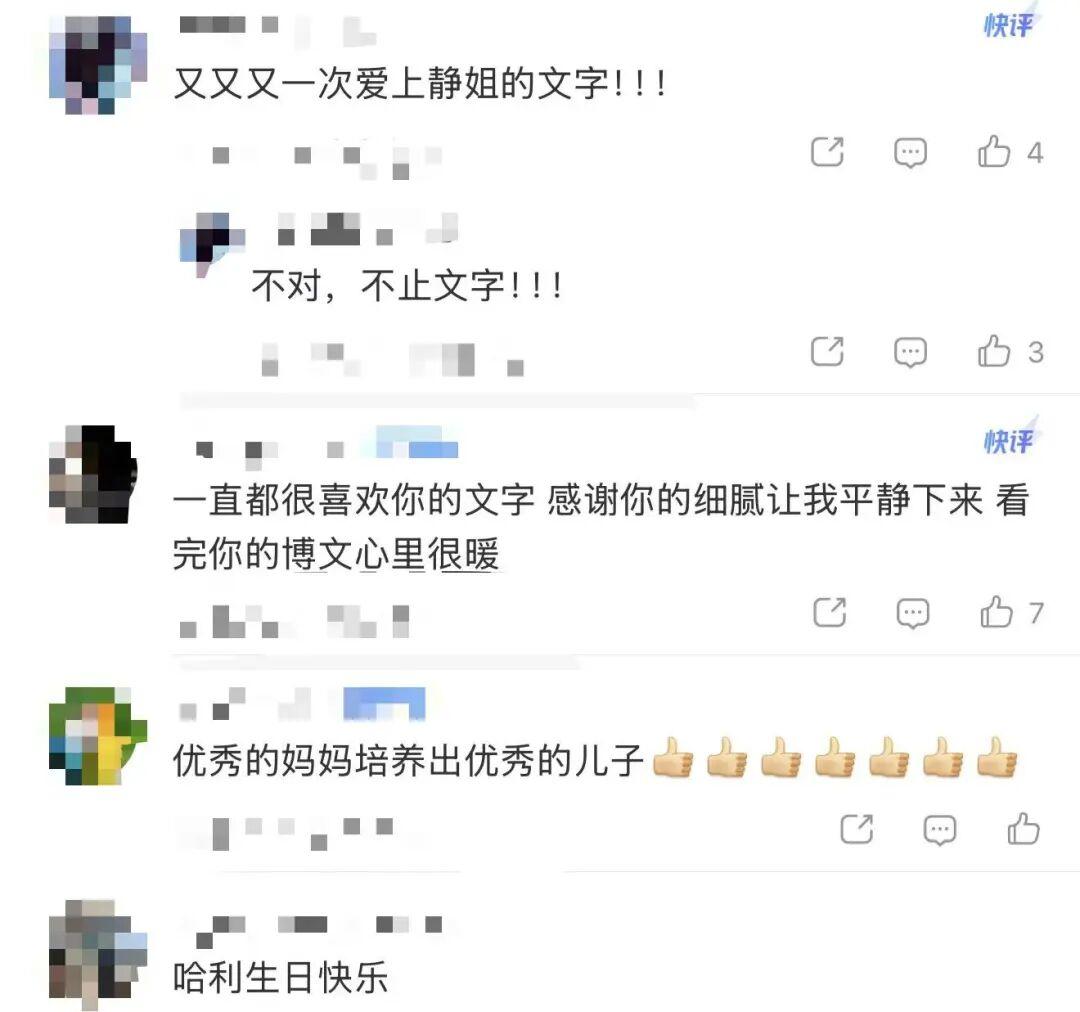This screenshot has width=1080, height=1012.
Task: Give thumbs up to 优秀的妈妈 comment
Action: pyautogui.click(x=1024, y=829)
